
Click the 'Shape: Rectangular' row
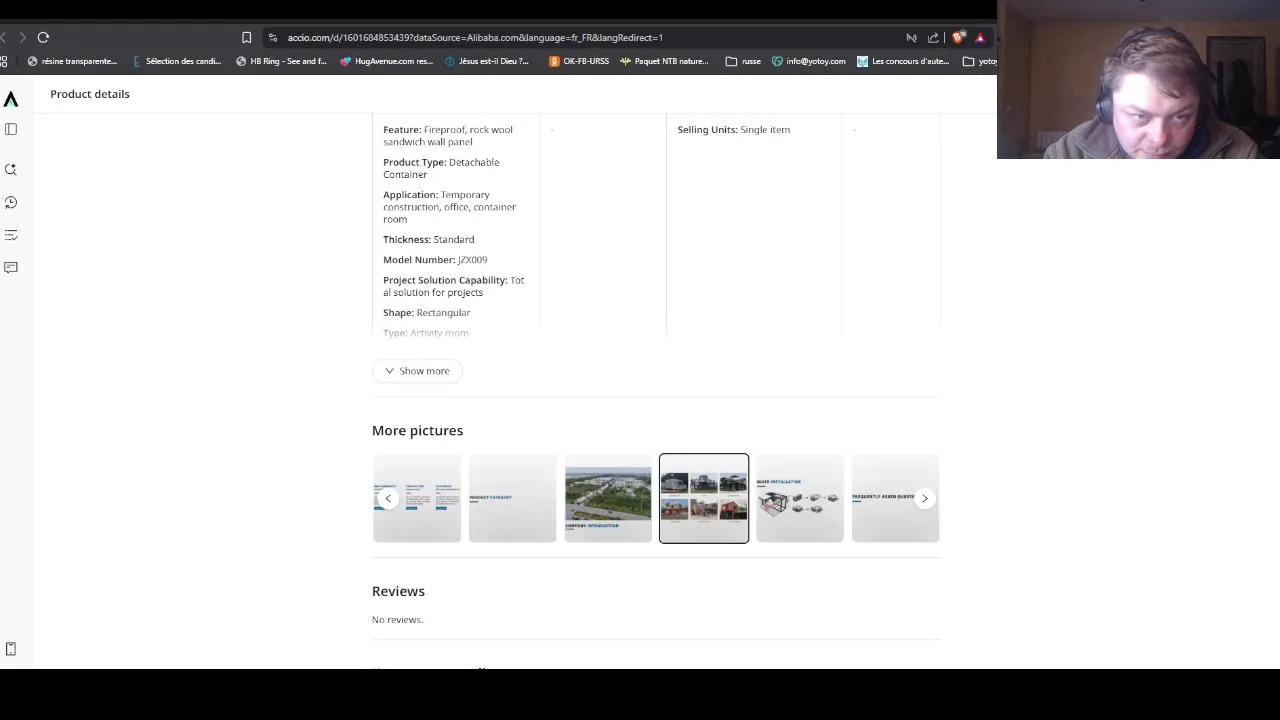pyautogui.click(x=426, y=313)
